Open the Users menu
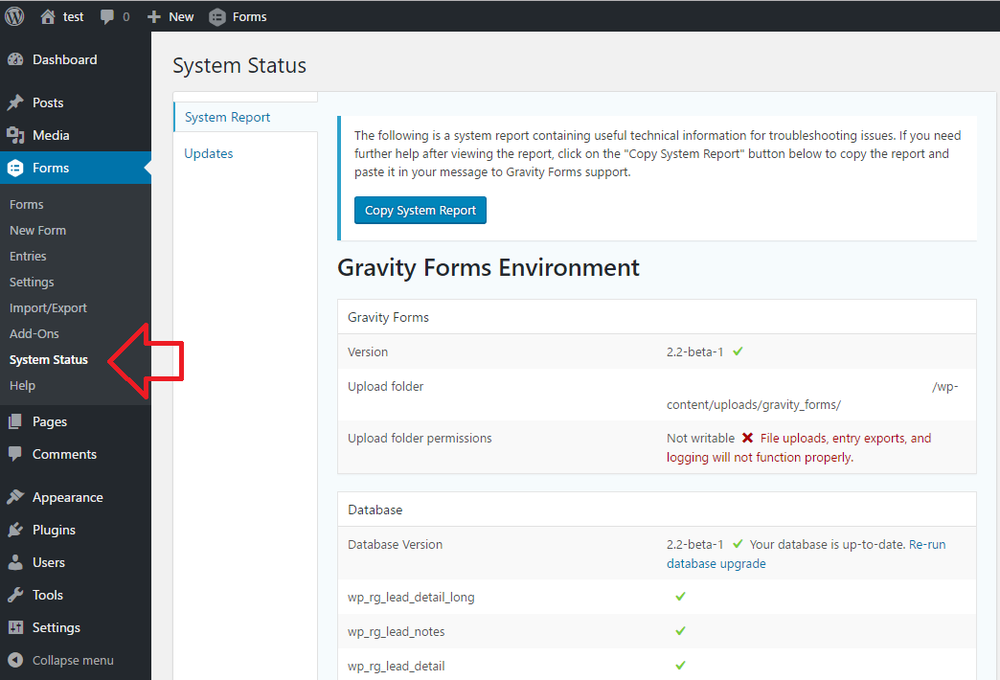1000x680 pixels. (x=48, y=563)
